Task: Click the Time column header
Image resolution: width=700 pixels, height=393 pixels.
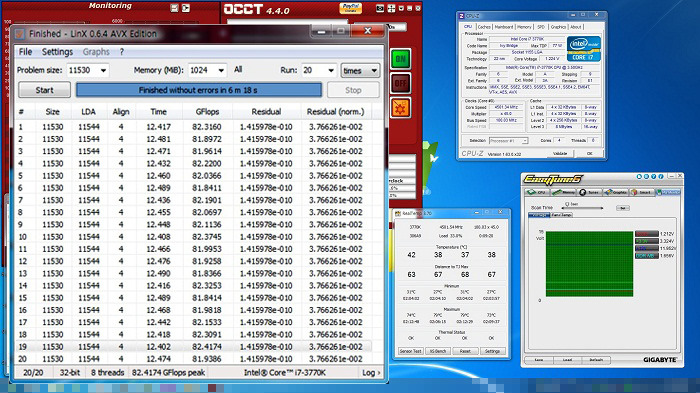Action: tap(158, 112)
